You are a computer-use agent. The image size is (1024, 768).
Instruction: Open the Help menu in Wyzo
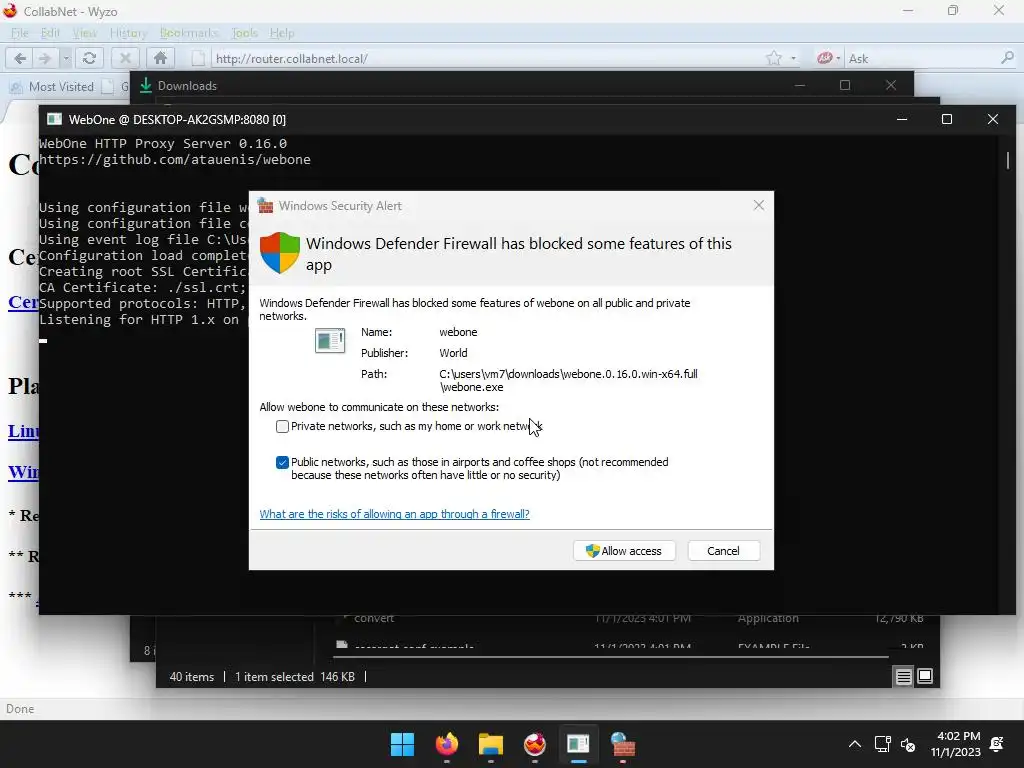(282, 33)
